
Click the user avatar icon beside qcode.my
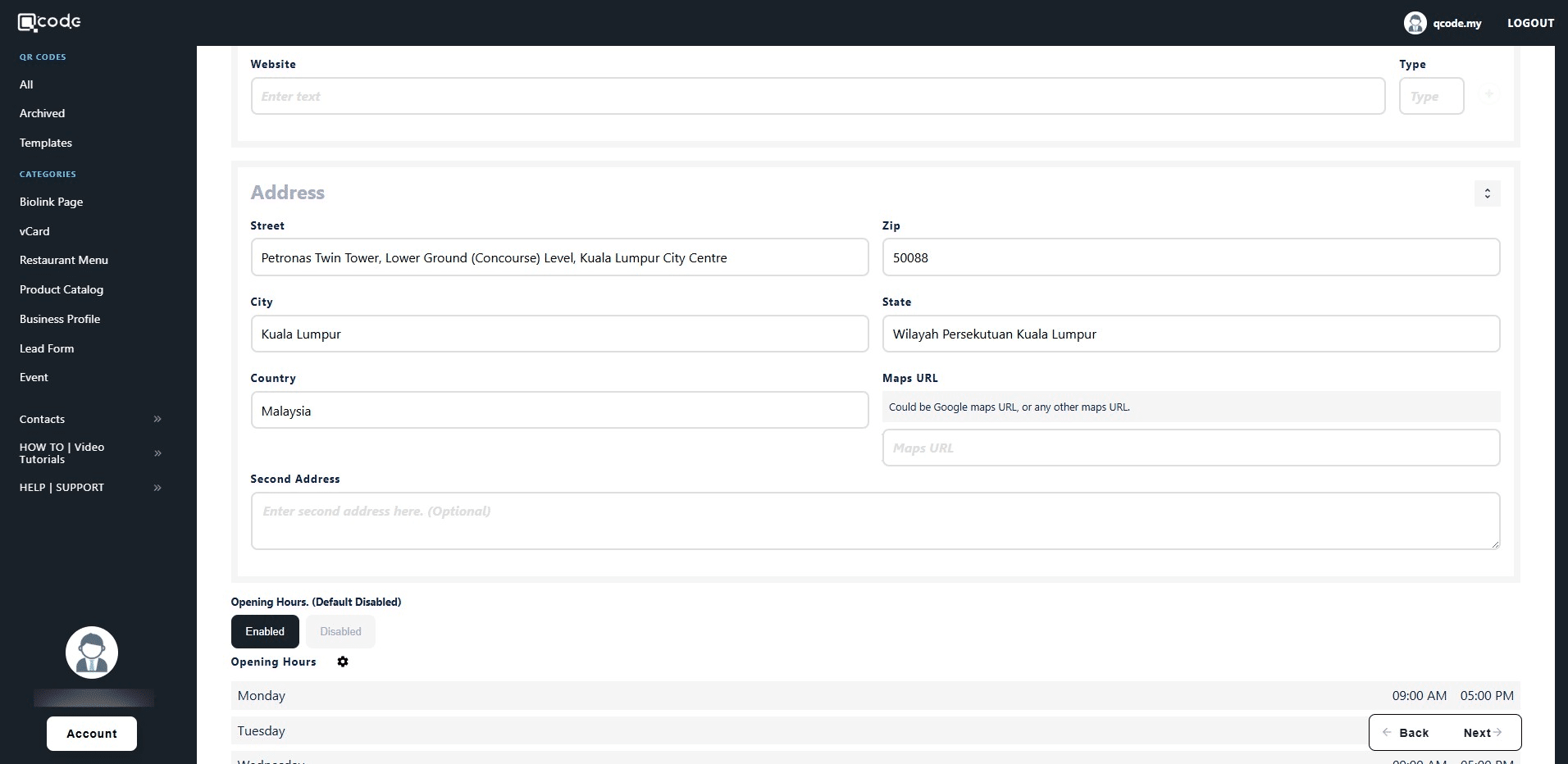coord(1415,23)
